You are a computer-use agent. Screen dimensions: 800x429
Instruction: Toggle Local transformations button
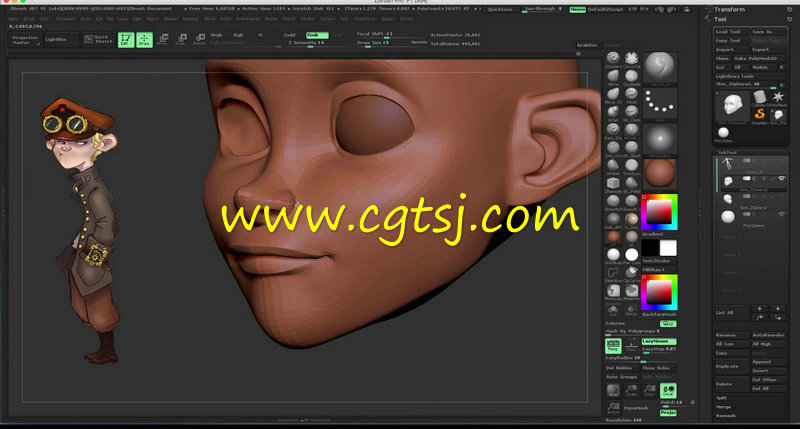[668, 391]
